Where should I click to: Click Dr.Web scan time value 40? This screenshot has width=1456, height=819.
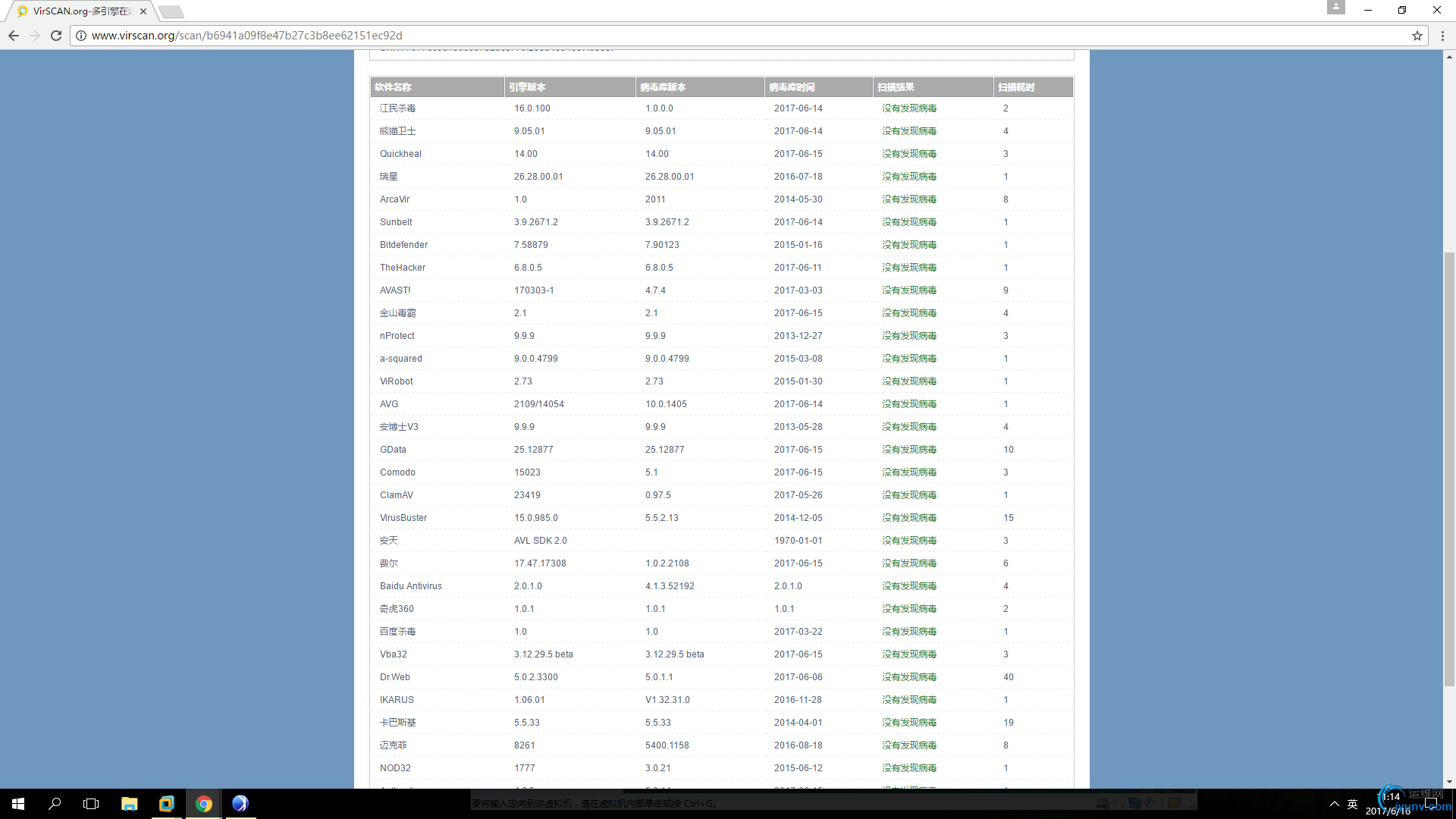[1008, 677]
